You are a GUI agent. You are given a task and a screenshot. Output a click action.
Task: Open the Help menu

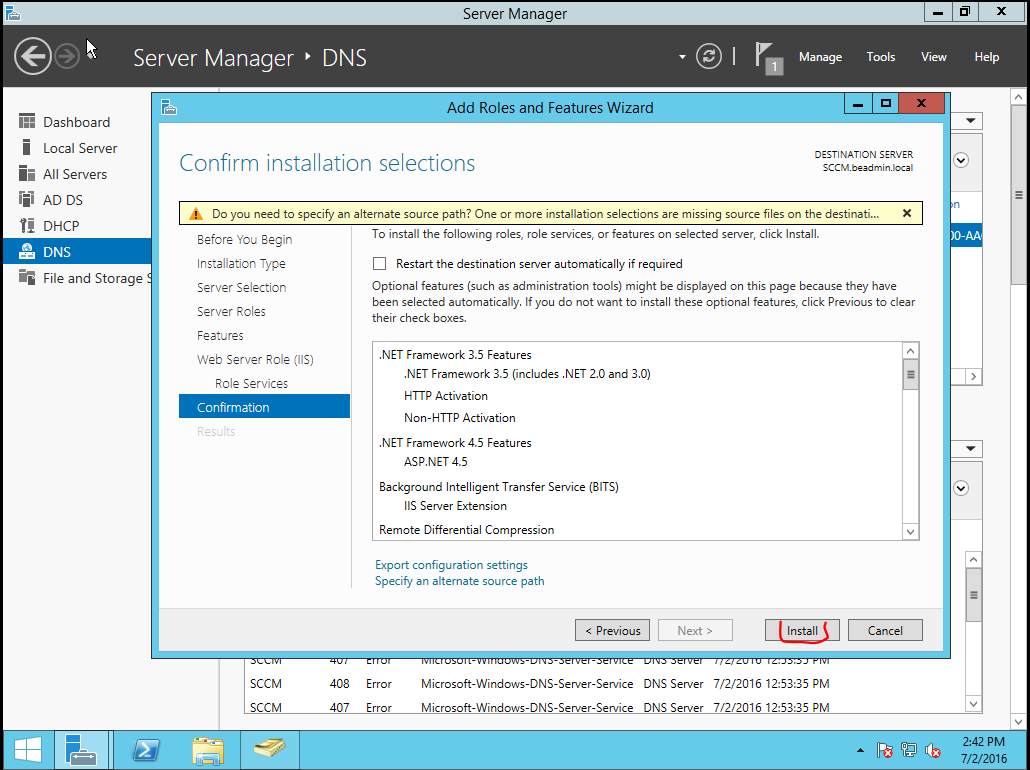click(987, 57)
